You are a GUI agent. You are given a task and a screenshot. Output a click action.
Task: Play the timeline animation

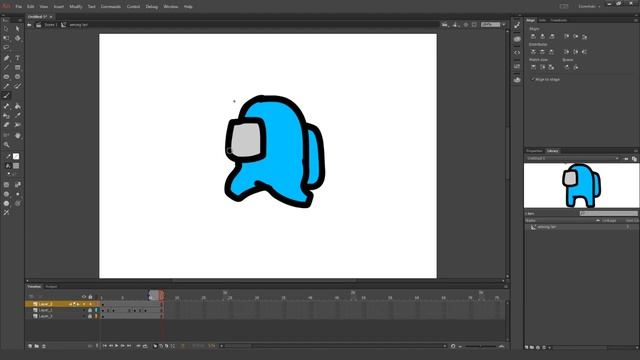point(117,346)
